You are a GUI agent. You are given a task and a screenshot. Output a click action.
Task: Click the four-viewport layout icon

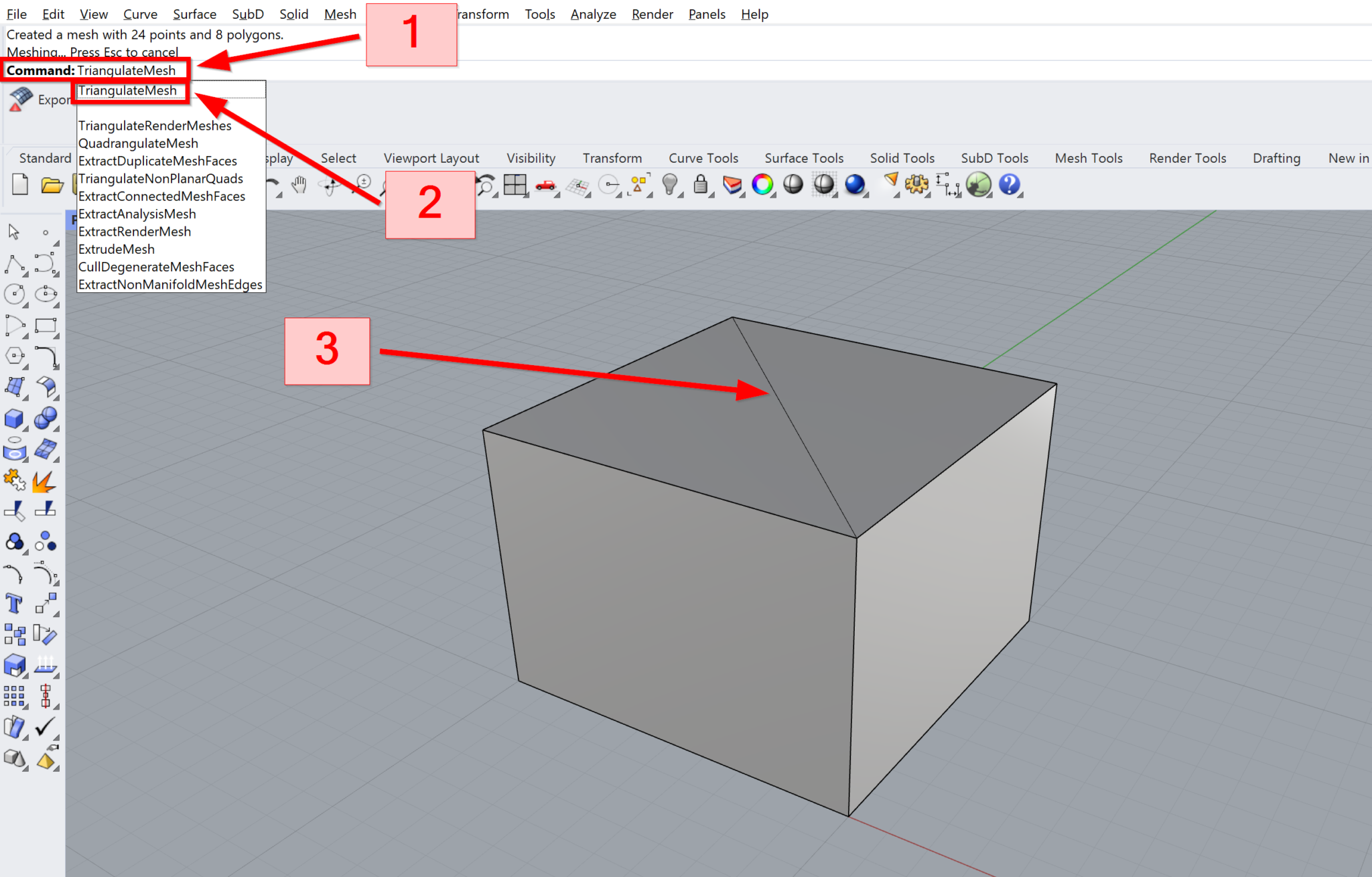pyautogui.click(x=515, y=185)
